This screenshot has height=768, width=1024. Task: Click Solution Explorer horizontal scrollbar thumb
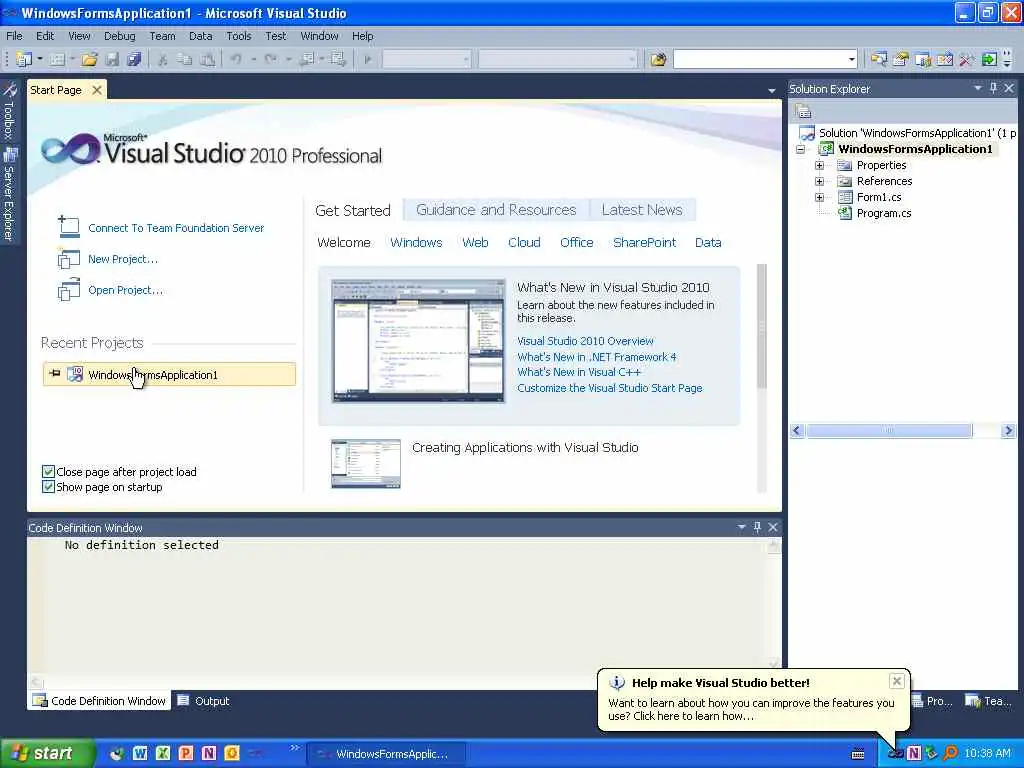tap(889, 430)
